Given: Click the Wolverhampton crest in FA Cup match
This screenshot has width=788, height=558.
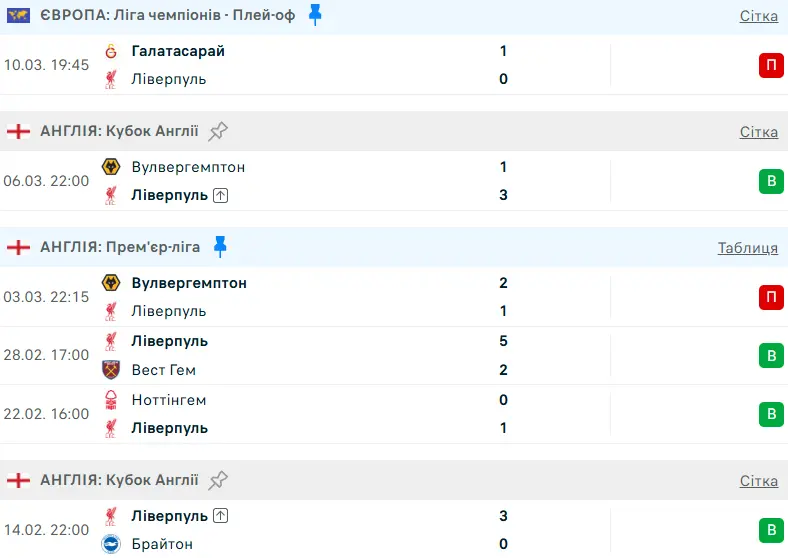Looking at the screenshot, I should [111, 167].
